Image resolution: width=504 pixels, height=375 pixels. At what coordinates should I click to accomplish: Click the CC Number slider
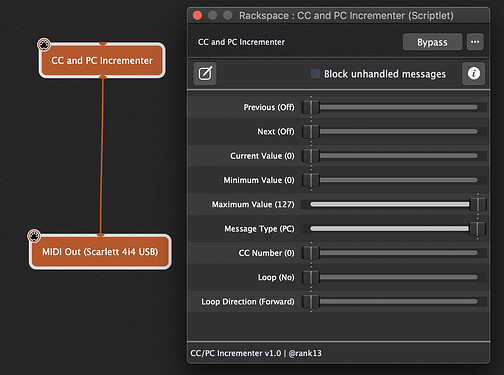pos(394,253)
